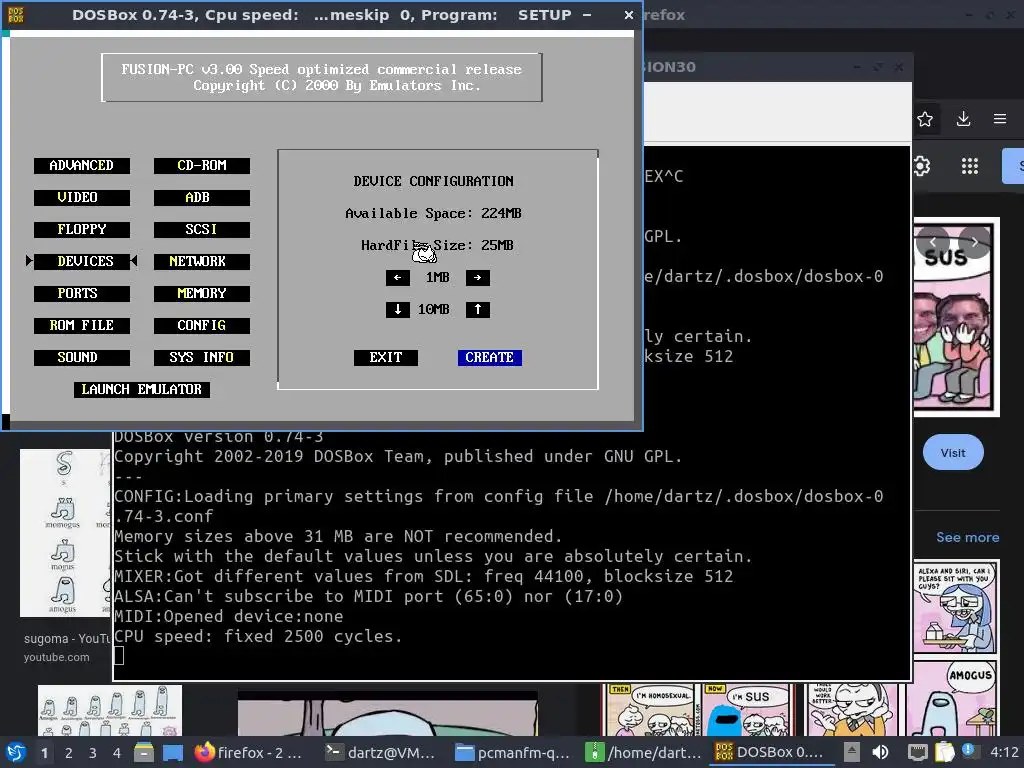
Task: Increase HardFile size by 1MB with right arrow
Action: [477, 278]
